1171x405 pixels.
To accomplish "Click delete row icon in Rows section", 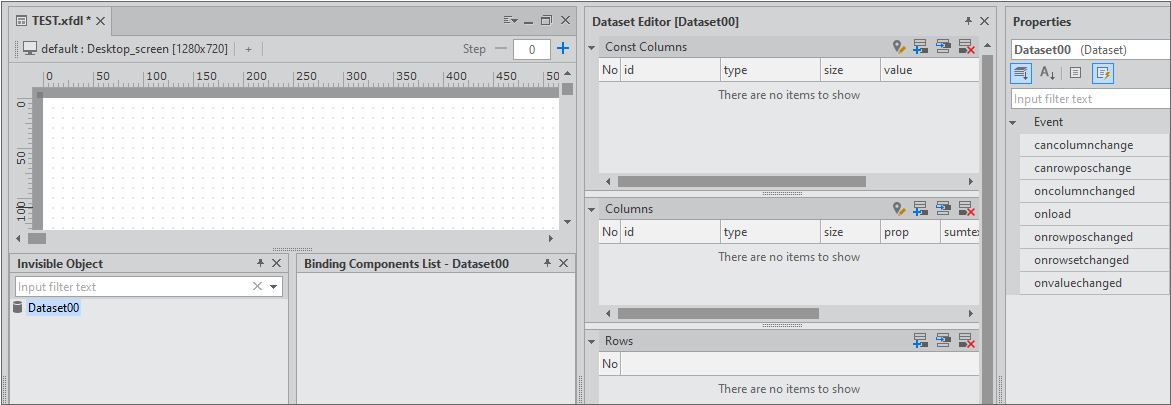I will point(966,341).
